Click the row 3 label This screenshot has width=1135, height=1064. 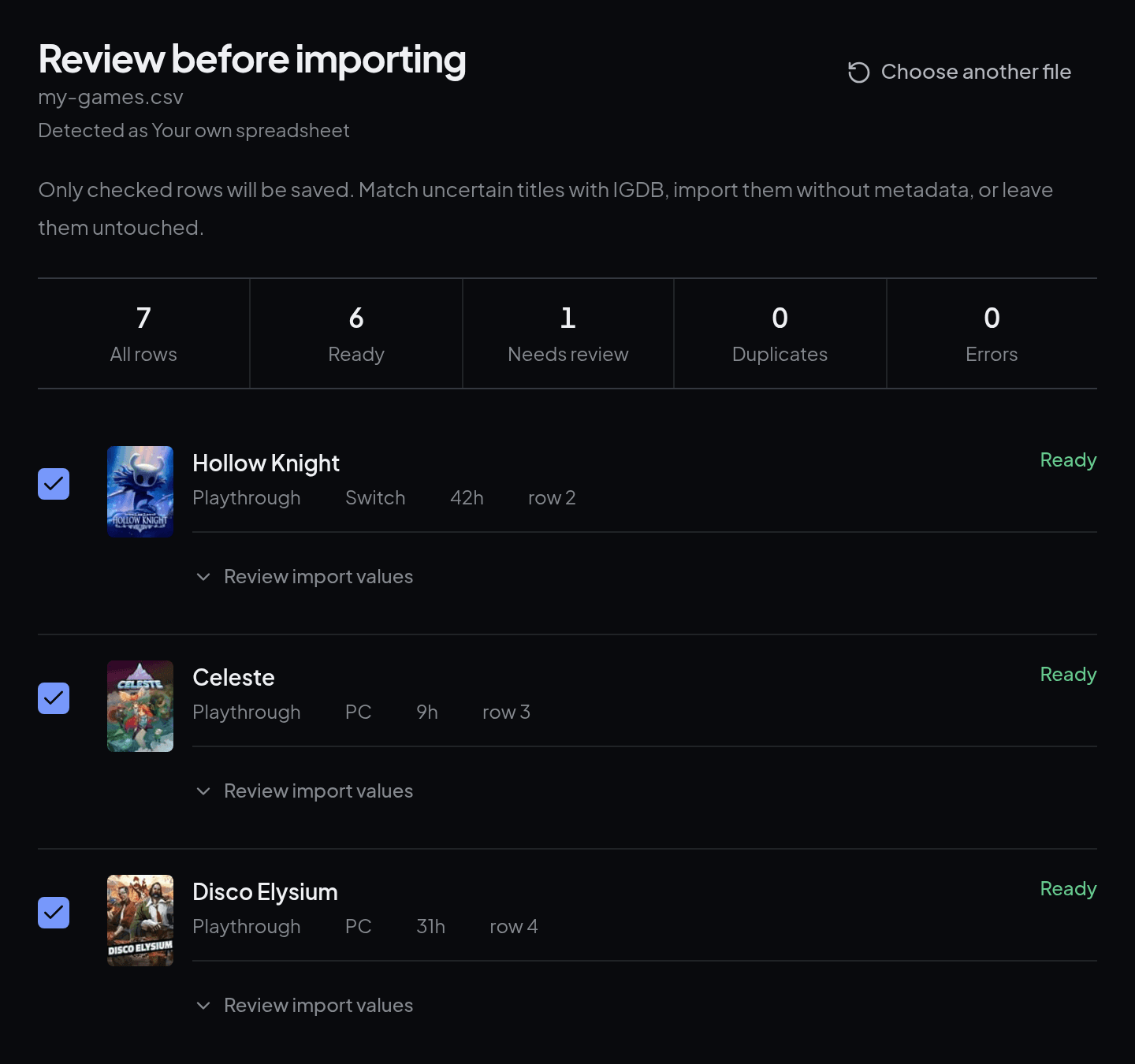click(506, 712)
